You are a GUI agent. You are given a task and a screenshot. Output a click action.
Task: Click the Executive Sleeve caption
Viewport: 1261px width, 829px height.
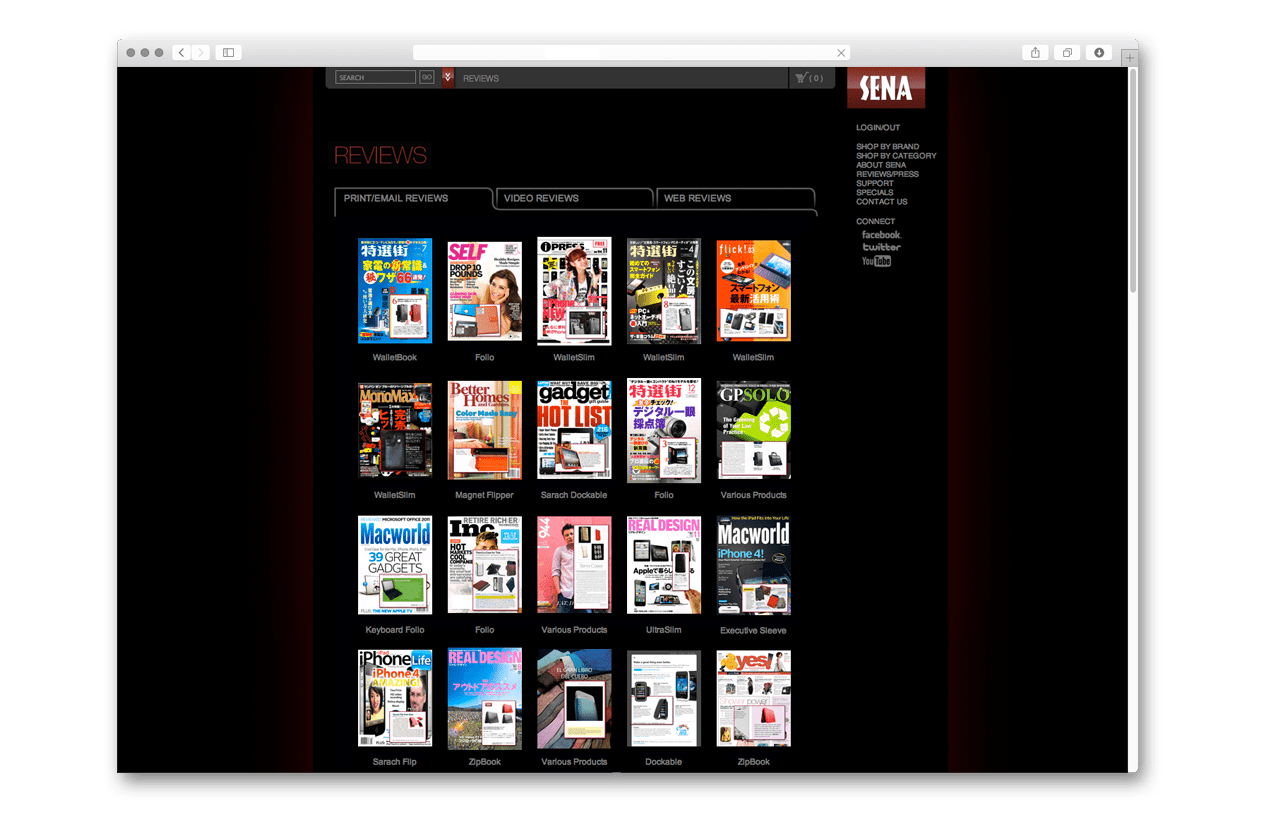[753, 631]
